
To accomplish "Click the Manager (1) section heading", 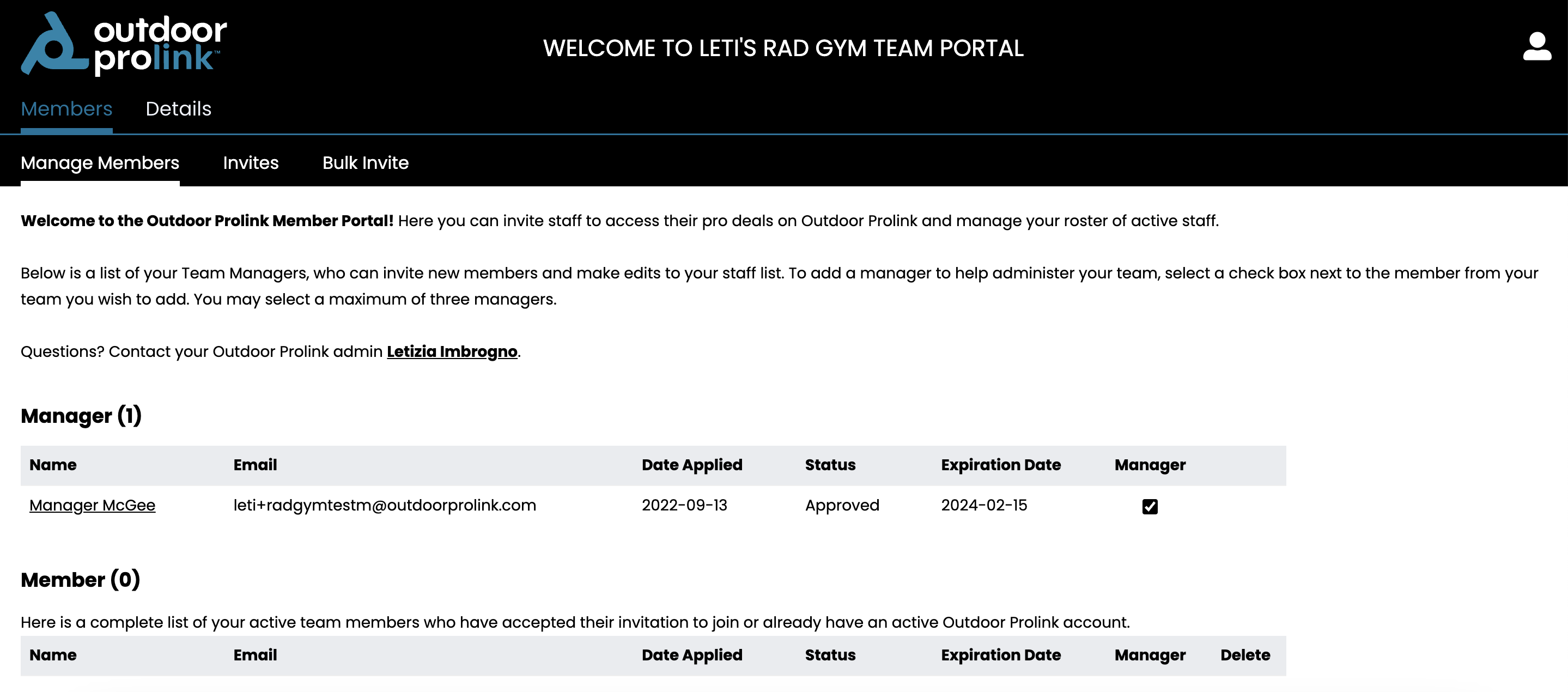I will pos(81,416).
